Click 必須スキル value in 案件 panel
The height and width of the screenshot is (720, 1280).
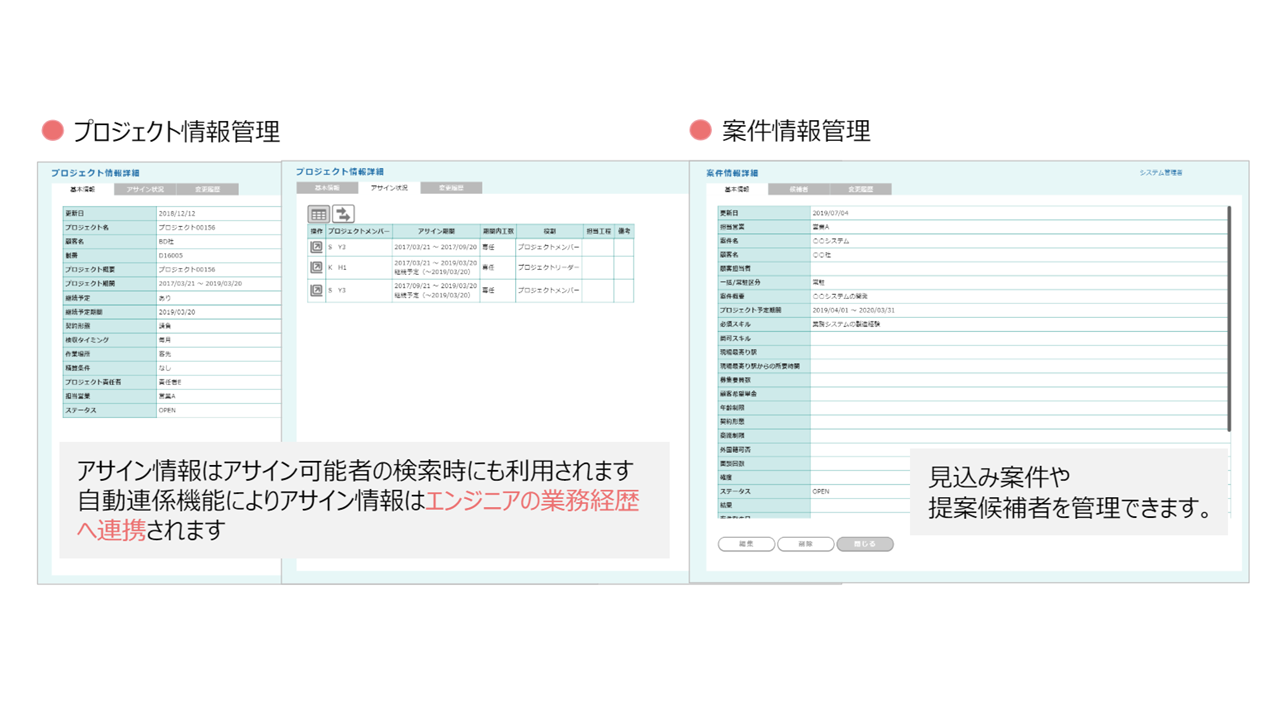coord(847,325)
